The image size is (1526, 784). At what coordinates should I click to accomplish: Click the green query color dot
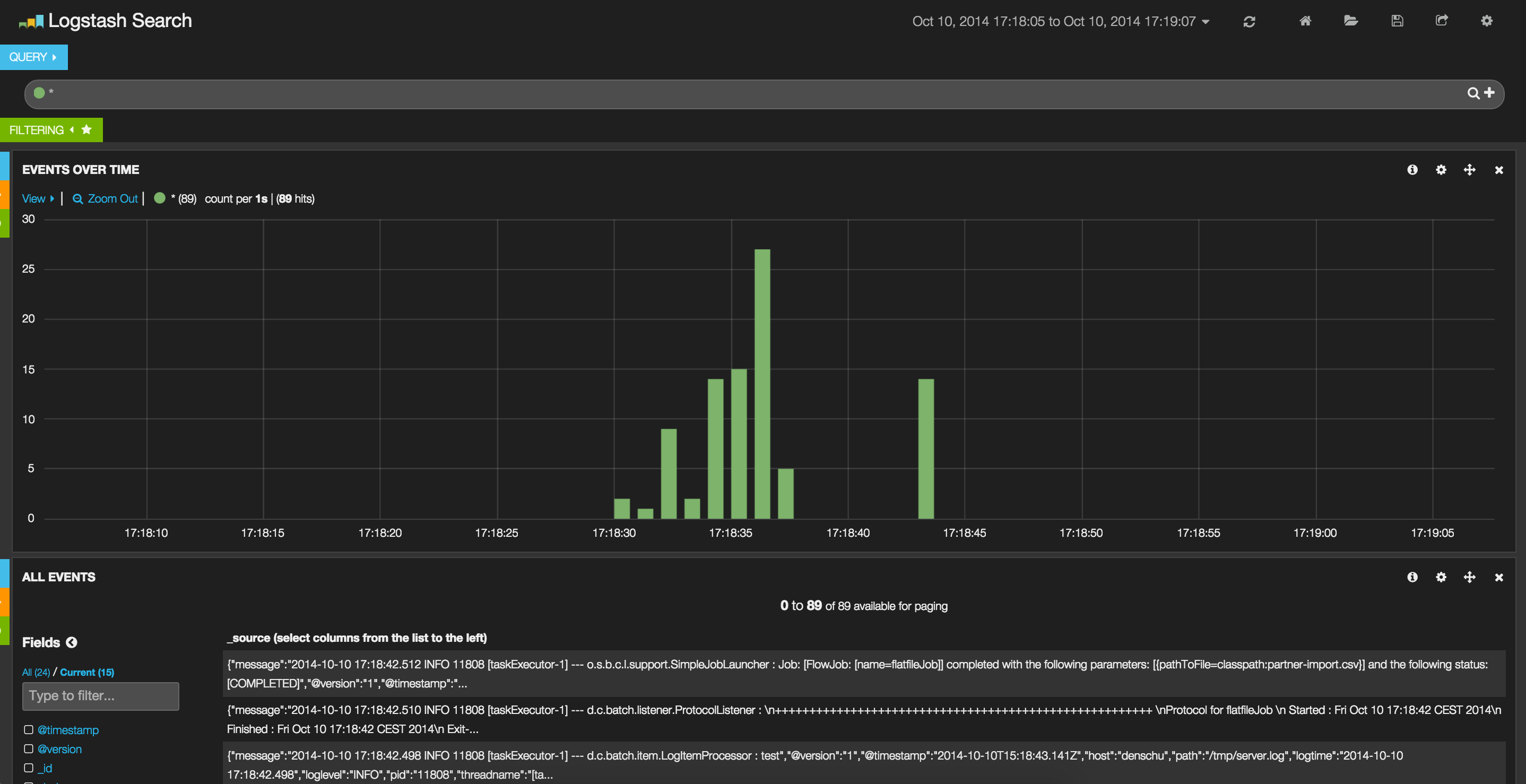pyautogui.click(x=40, y=93)
